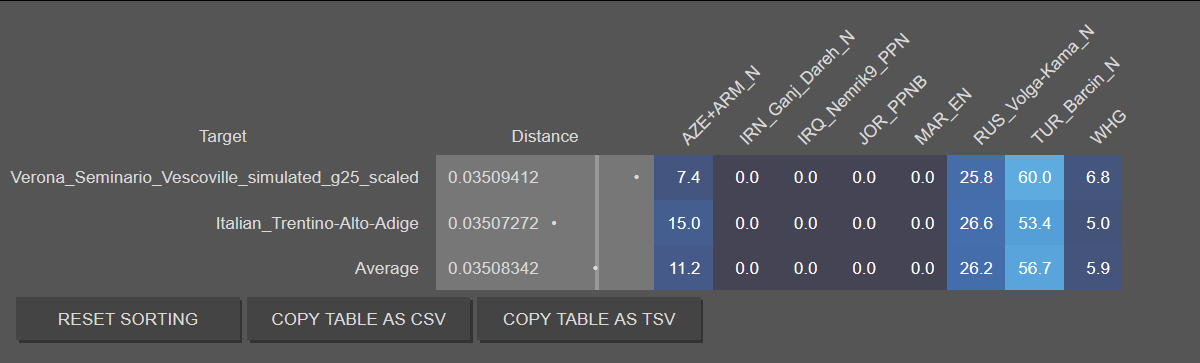Click the 0.03509412 distance bar
The image size is (1200, 363).
(545, 178)
